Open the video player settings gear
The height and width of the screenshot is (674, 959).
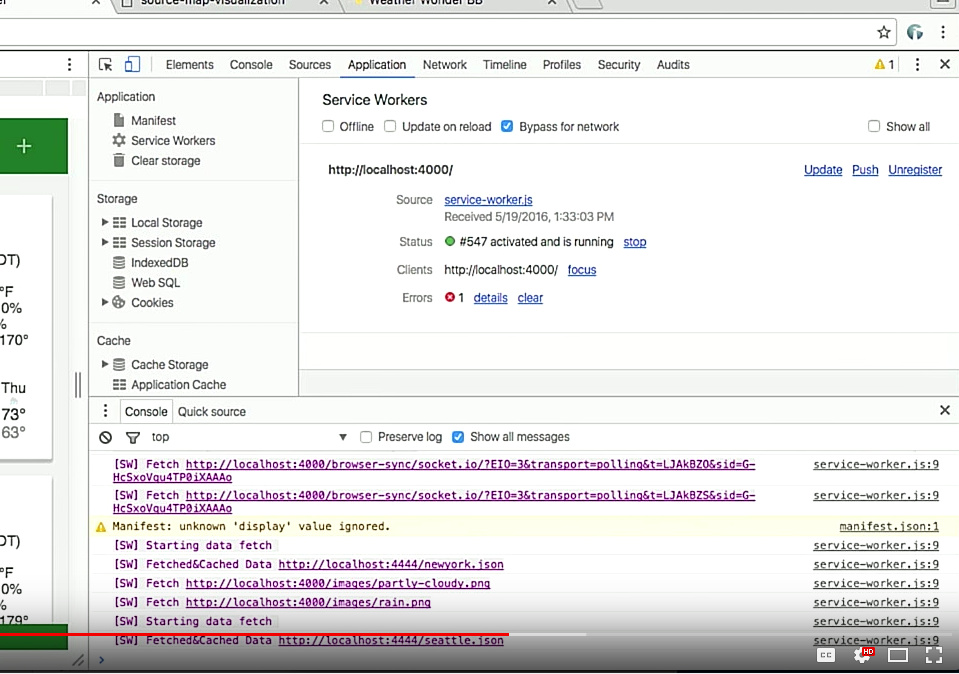tap(862, 655)
